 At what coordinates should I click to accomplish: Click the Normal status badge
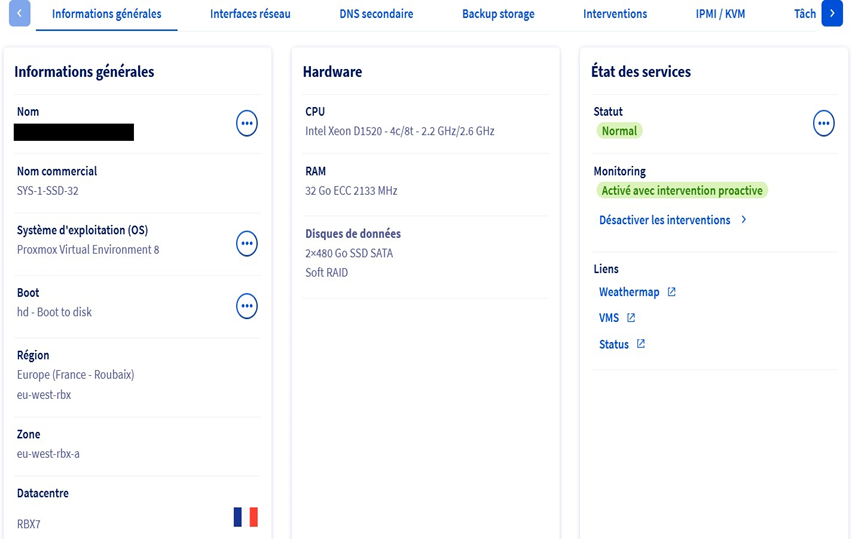pos(619,131)
